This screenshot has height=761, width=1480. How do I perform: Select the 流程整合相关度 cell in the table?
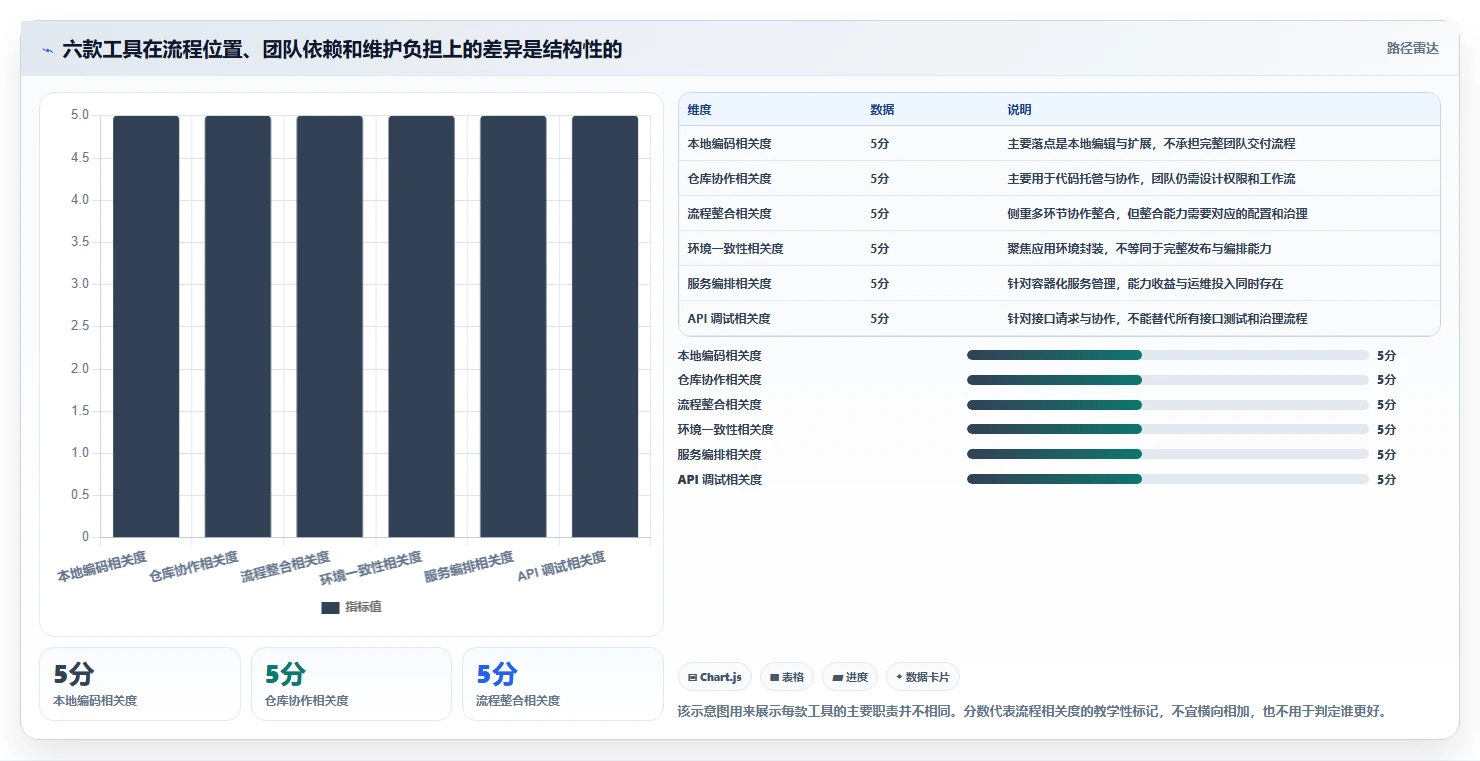click(730, 214)
